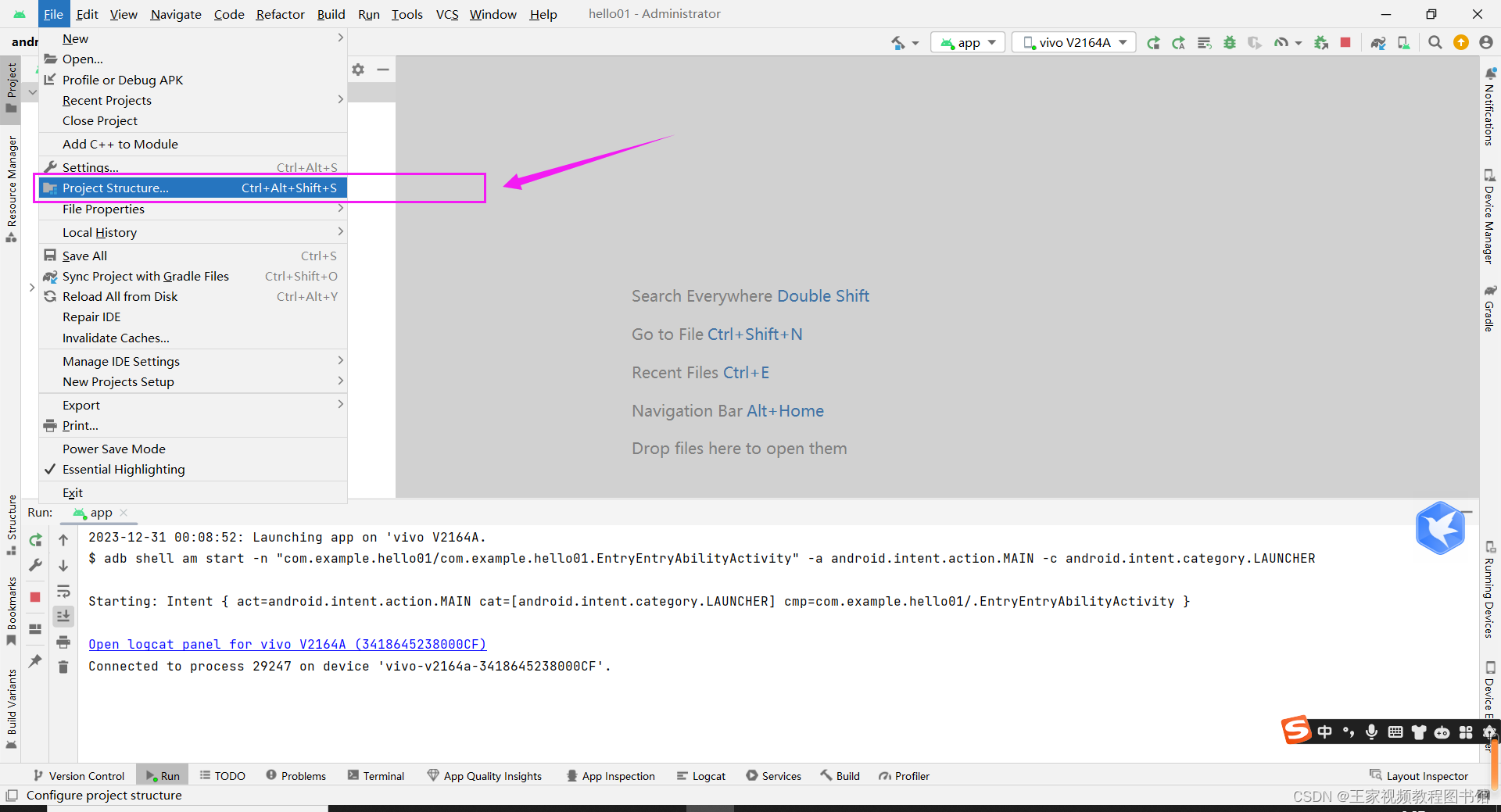1501x812 pixels.
Task: Toggle scroll to end in Run console
Action: tap(63, 616)
